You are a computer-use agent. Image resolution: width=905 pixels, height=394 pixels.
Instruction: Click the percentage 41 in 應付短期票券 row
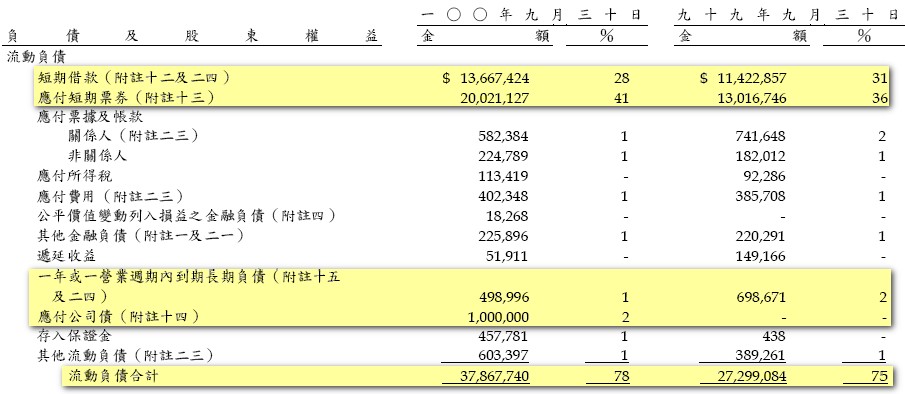[621, 98]
